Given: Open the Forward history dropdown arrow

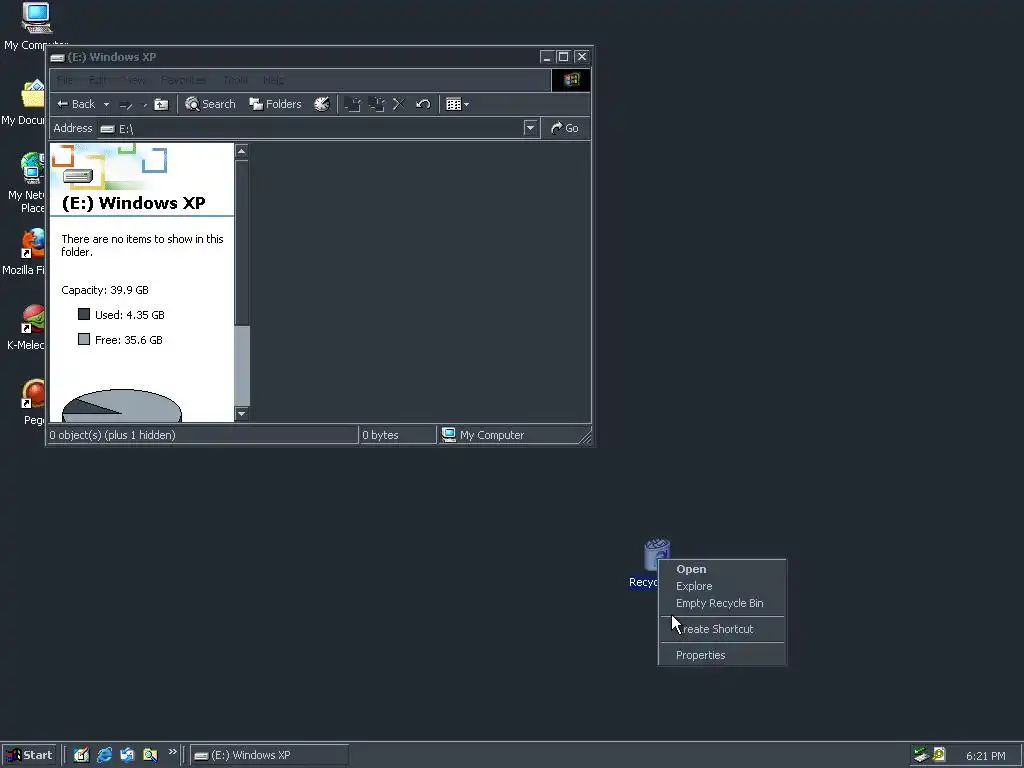Looking at the screenshot, I should pyautogui.click(x=144, y=104).
